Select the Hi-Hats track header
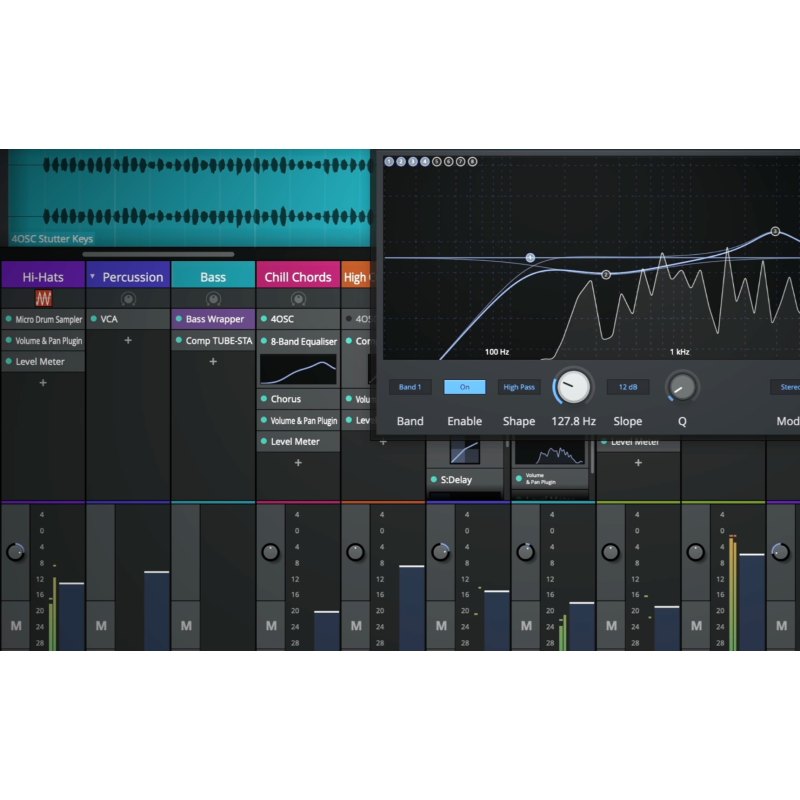This screenshot has height=800, width=800. (43, 274)
